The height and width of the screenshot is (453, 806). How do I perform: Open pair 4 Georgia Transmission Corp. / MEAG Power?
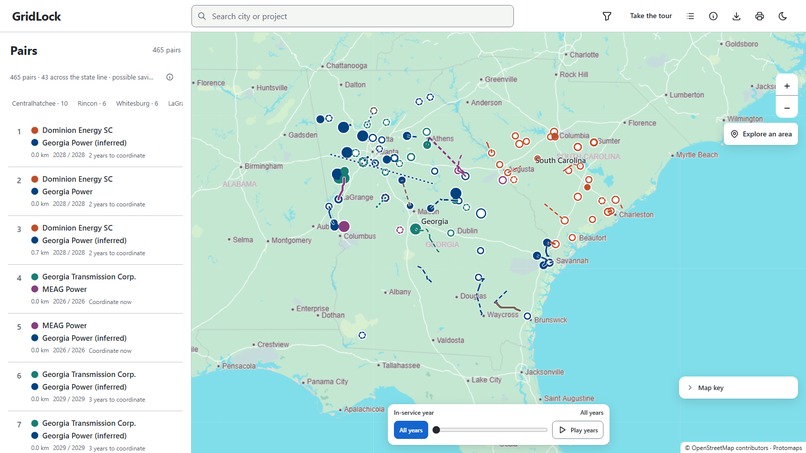point(96,289)
